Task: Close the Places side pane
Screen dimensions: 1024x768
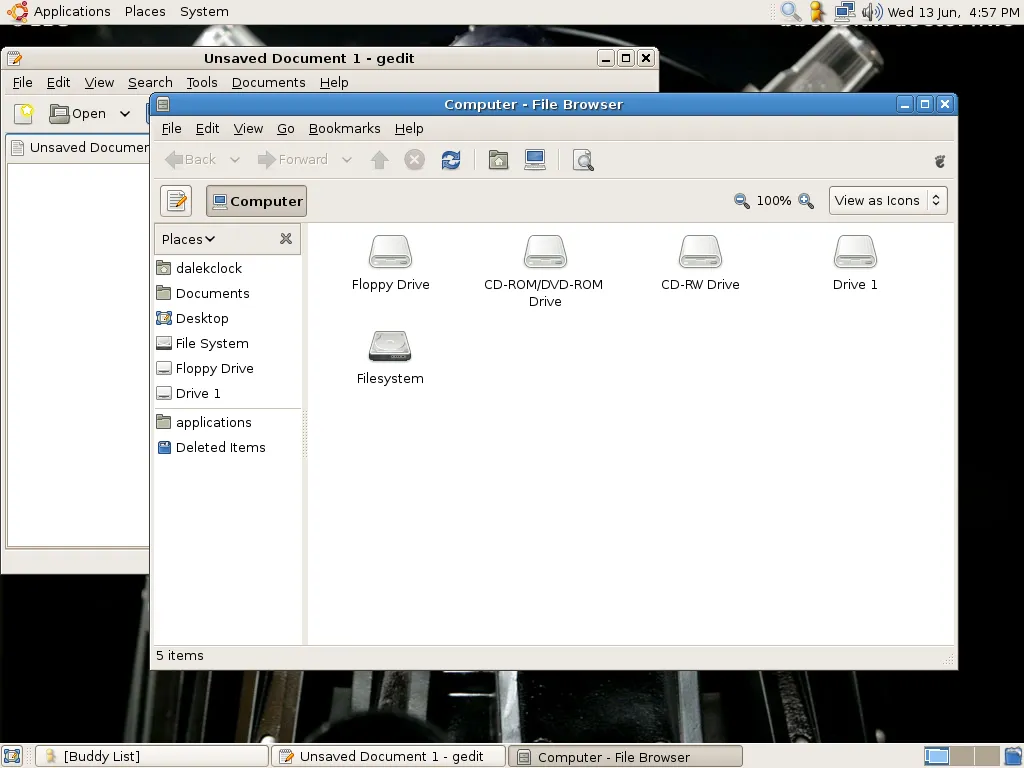Action: [286, 239]
